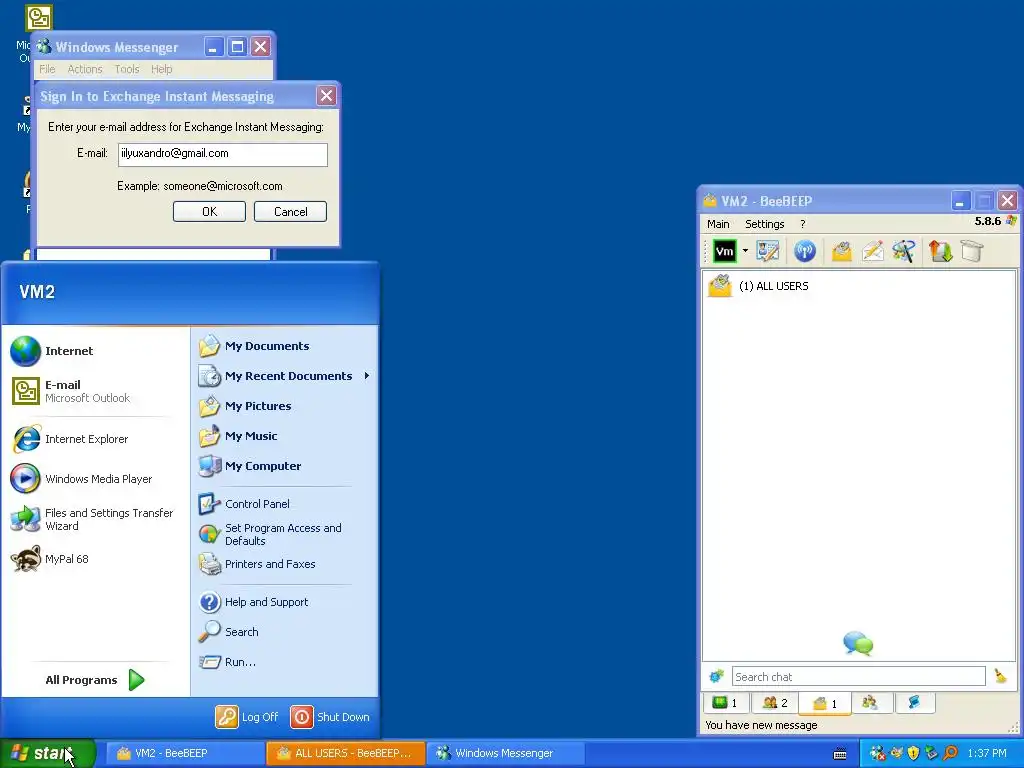This screenshot has width=1024, height=768.
Task: Open Actions menu in Windows Messenger
Action: click(85, 69)
